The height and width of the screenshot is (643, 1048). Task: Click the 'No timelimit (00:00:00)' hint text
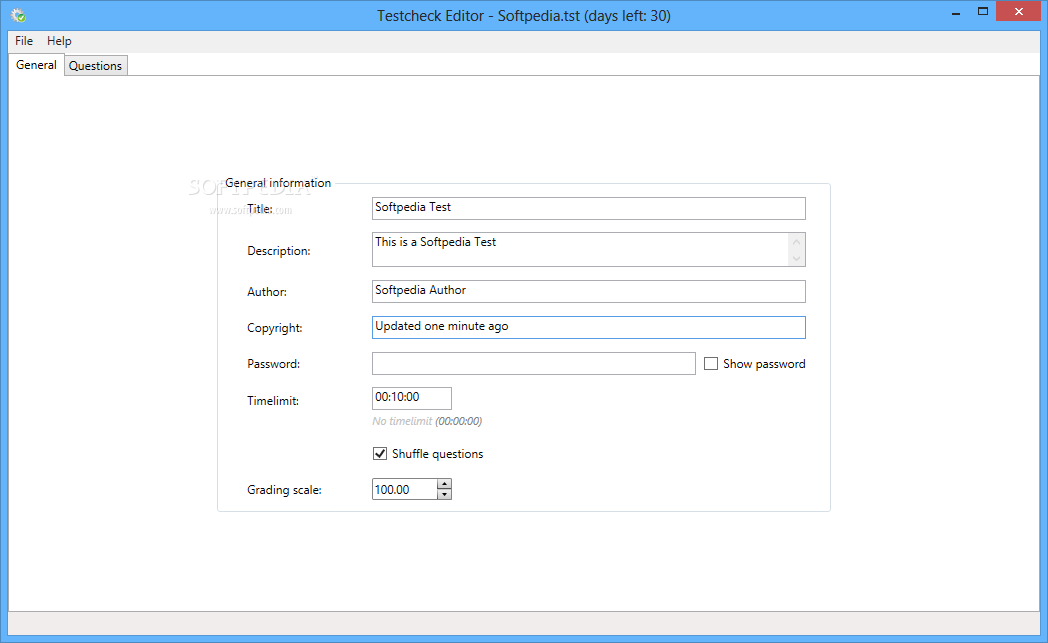427,421
